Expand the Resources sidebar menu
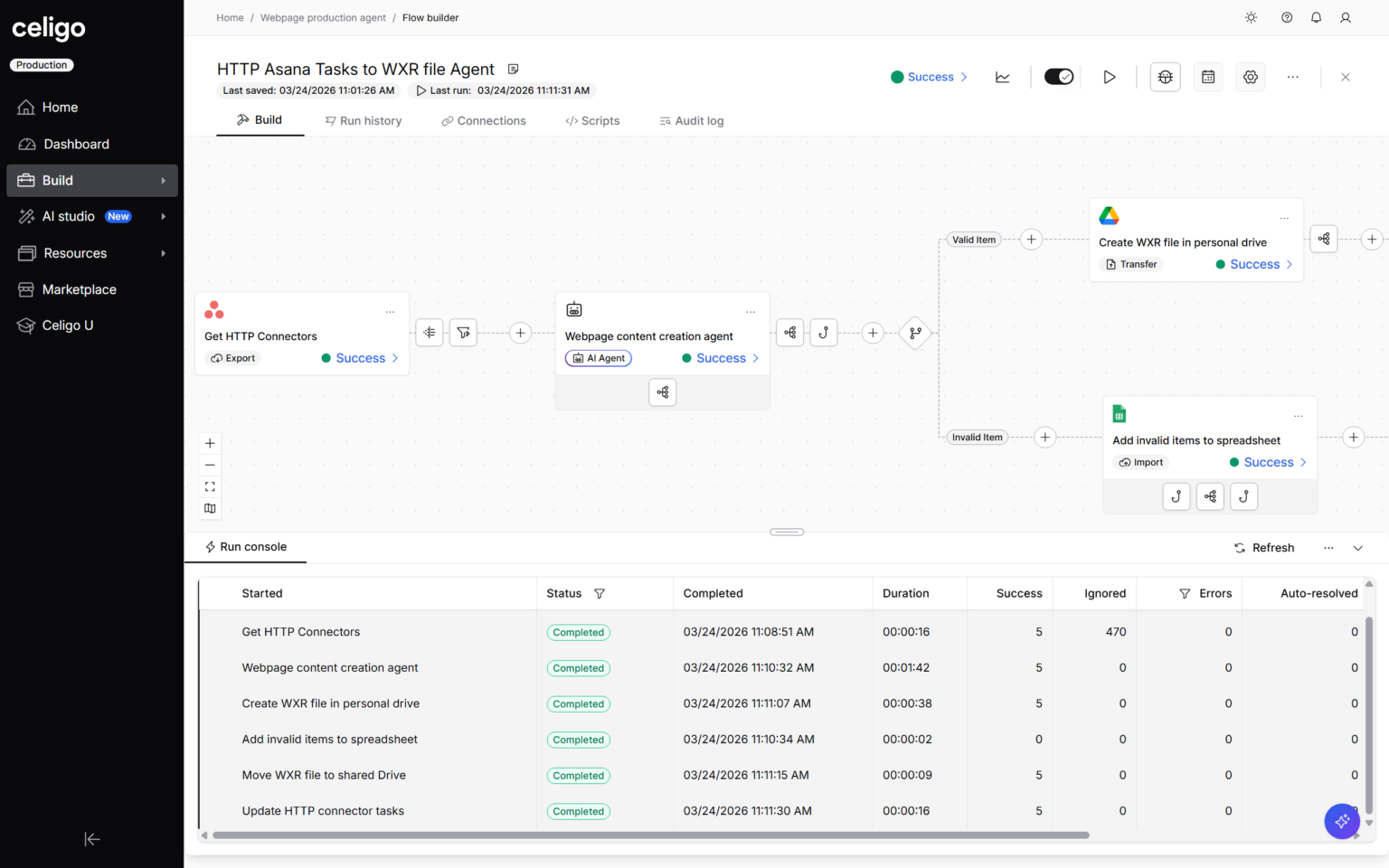Screen dimensions: 1389x868 pyautogui.click(x=92, y=253)
